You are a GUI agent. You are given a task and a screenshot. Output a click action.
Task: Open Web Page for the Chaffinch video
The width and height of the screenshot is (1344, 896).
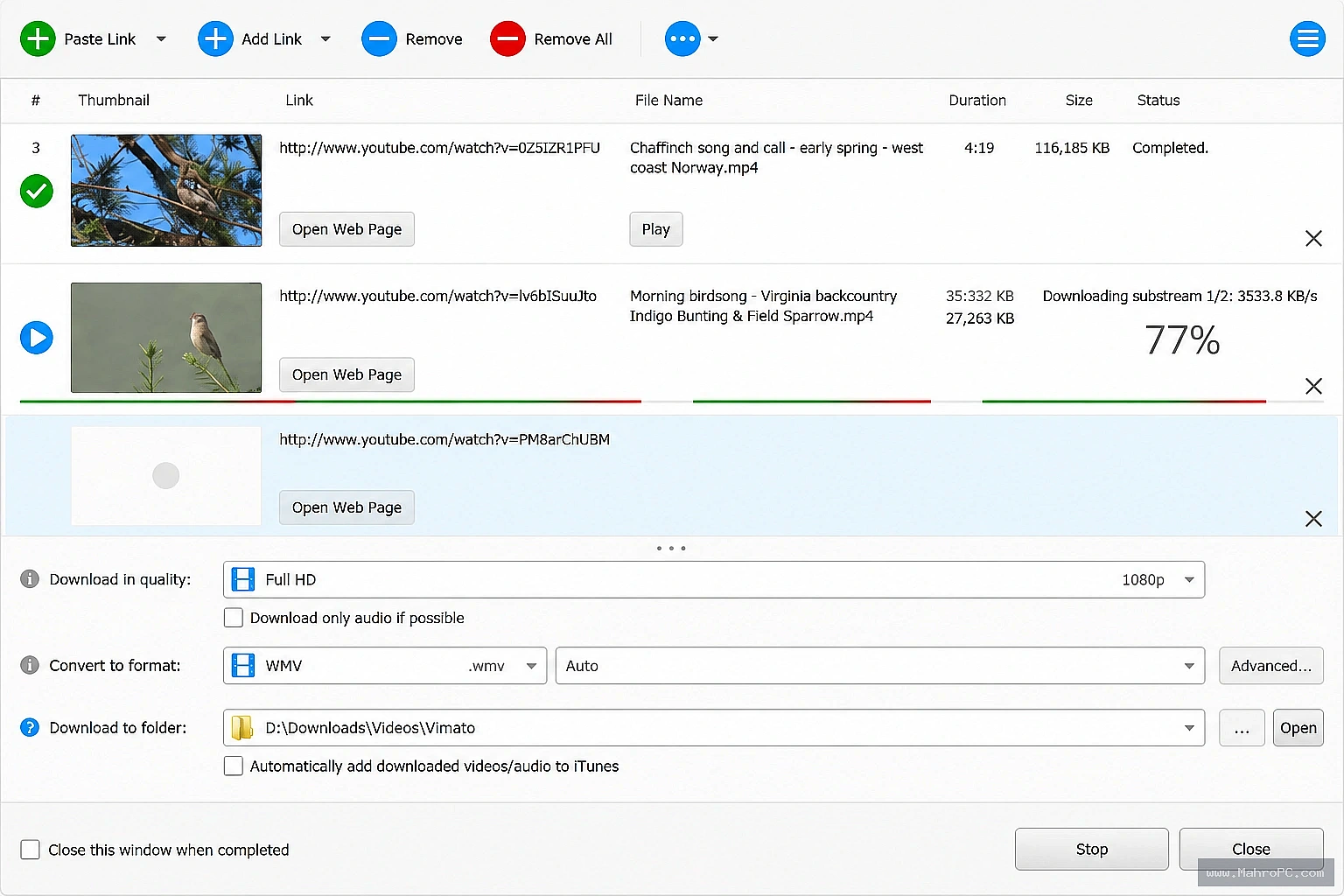(346, 229)
